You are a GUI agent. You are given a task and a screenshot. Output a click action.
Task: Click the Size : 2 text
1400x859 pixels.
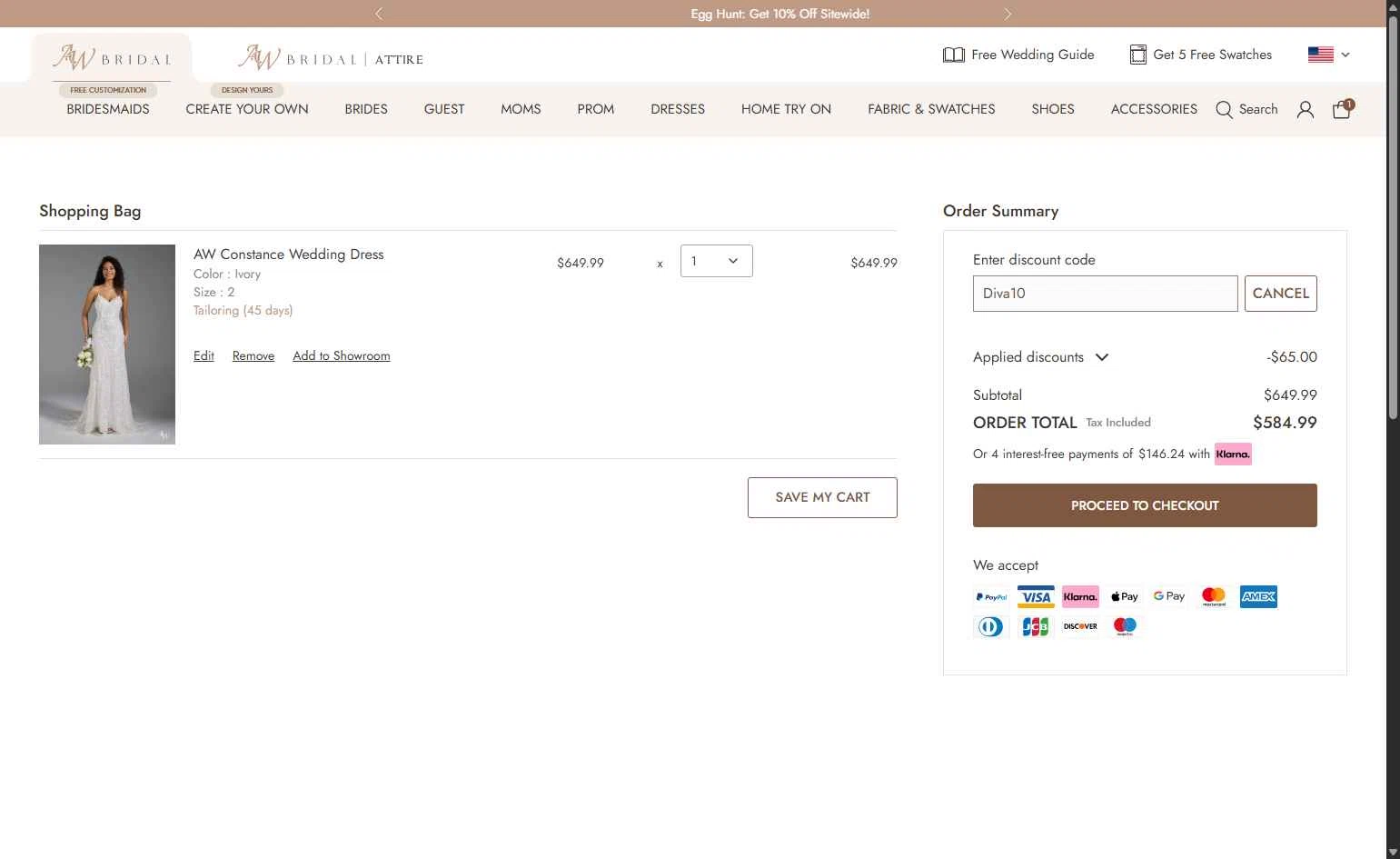pos(214,293)
